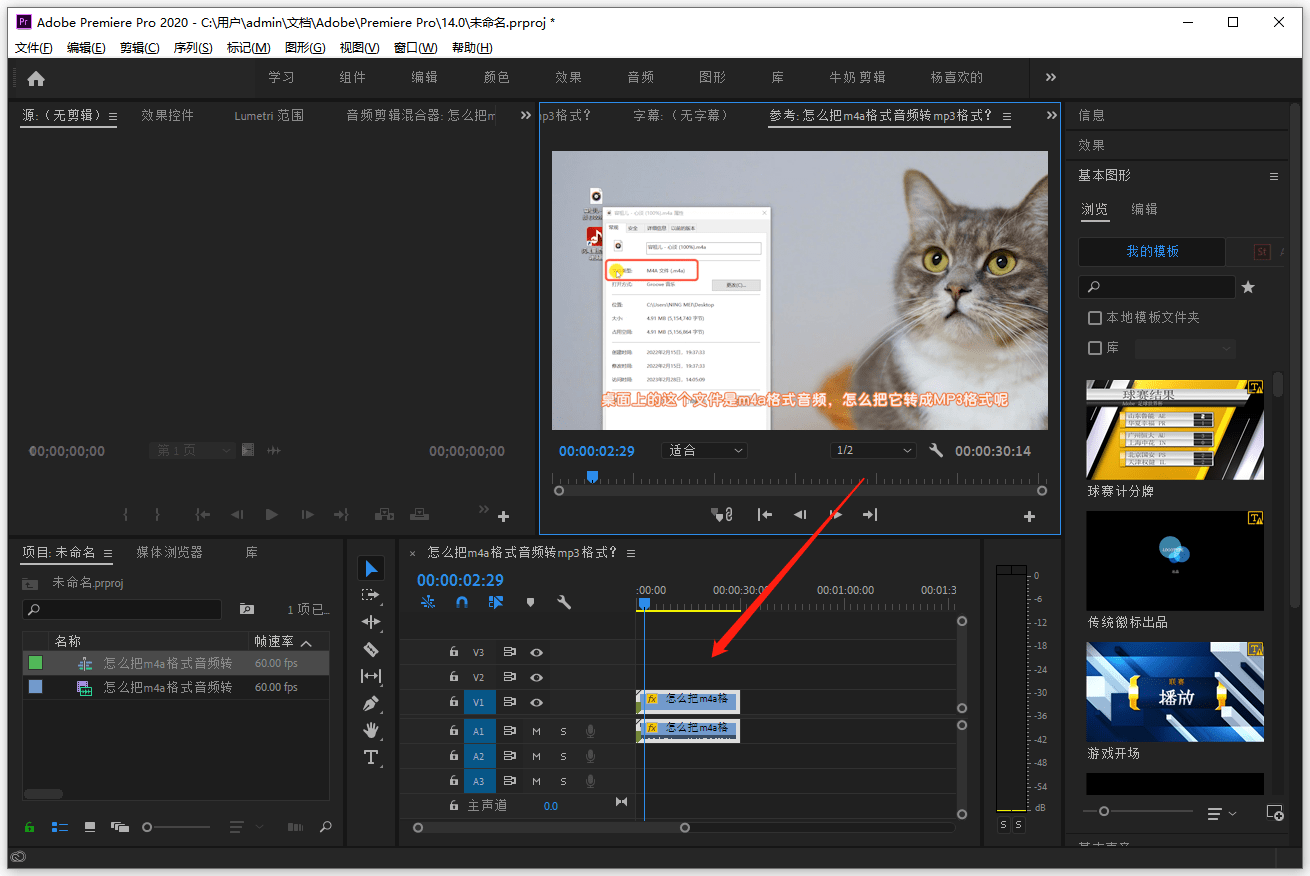Open the 效果控件 panel tab
The height and width of the screenshot is (876, 1310).
(x=168, y=116)
